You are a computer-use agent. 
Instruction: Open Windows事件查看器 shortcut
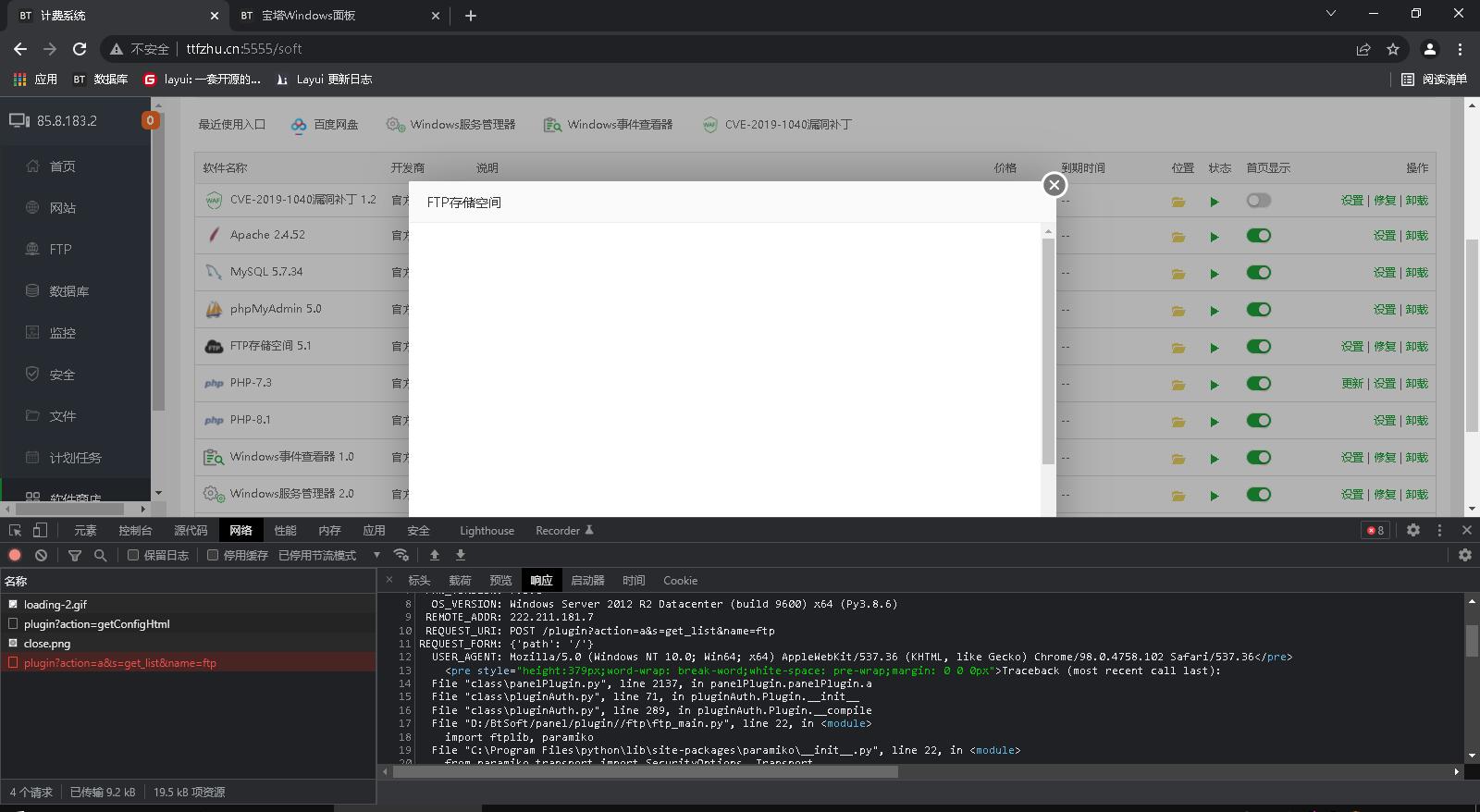tap(608, 125)
